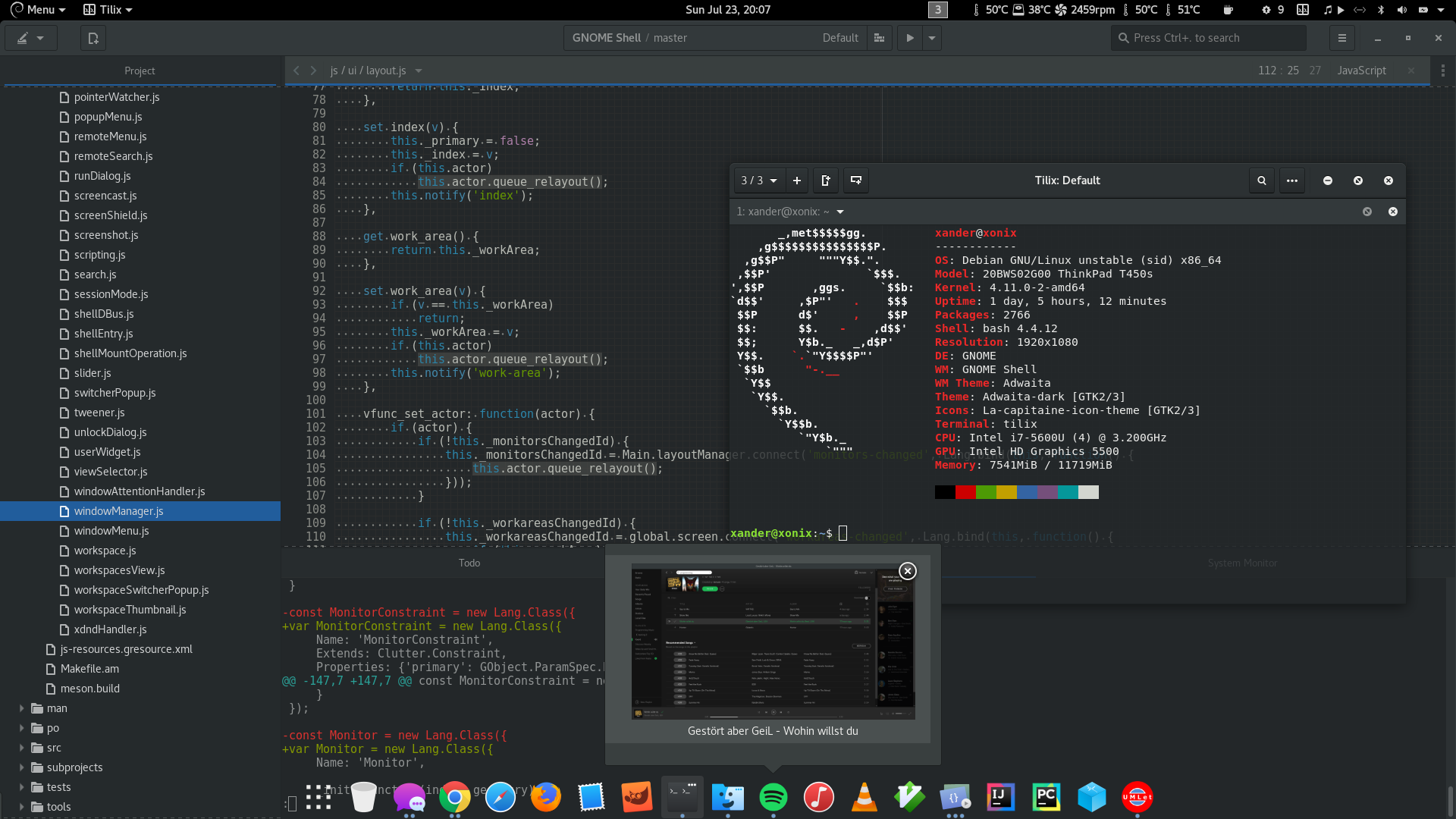1456x819 pixels.
Task: Click the red color block in neofetch output
Action: pos(965,492)
